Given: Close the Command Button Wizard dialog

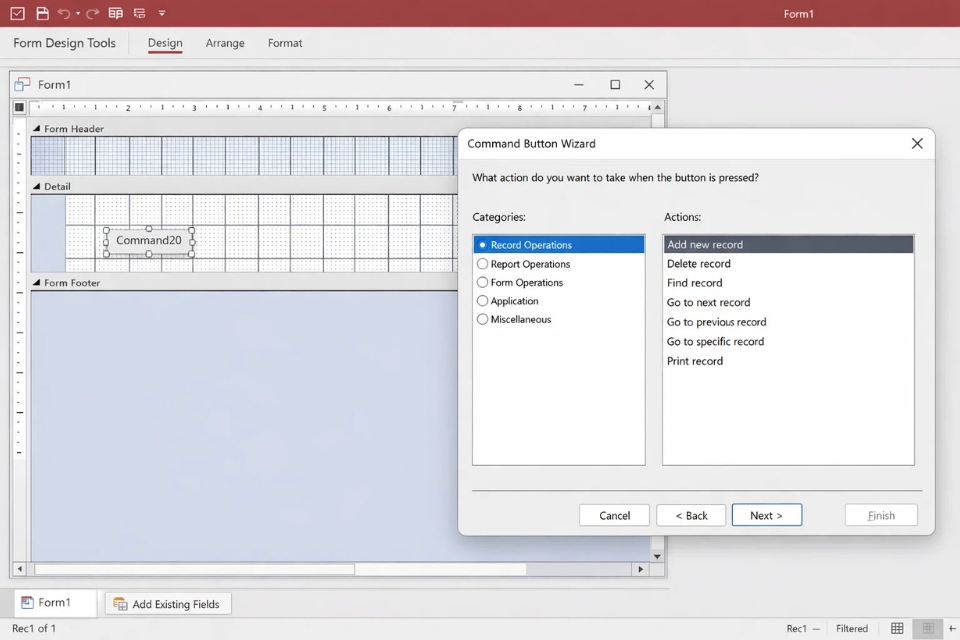Looking at the screenshot, I should [917, 144].
